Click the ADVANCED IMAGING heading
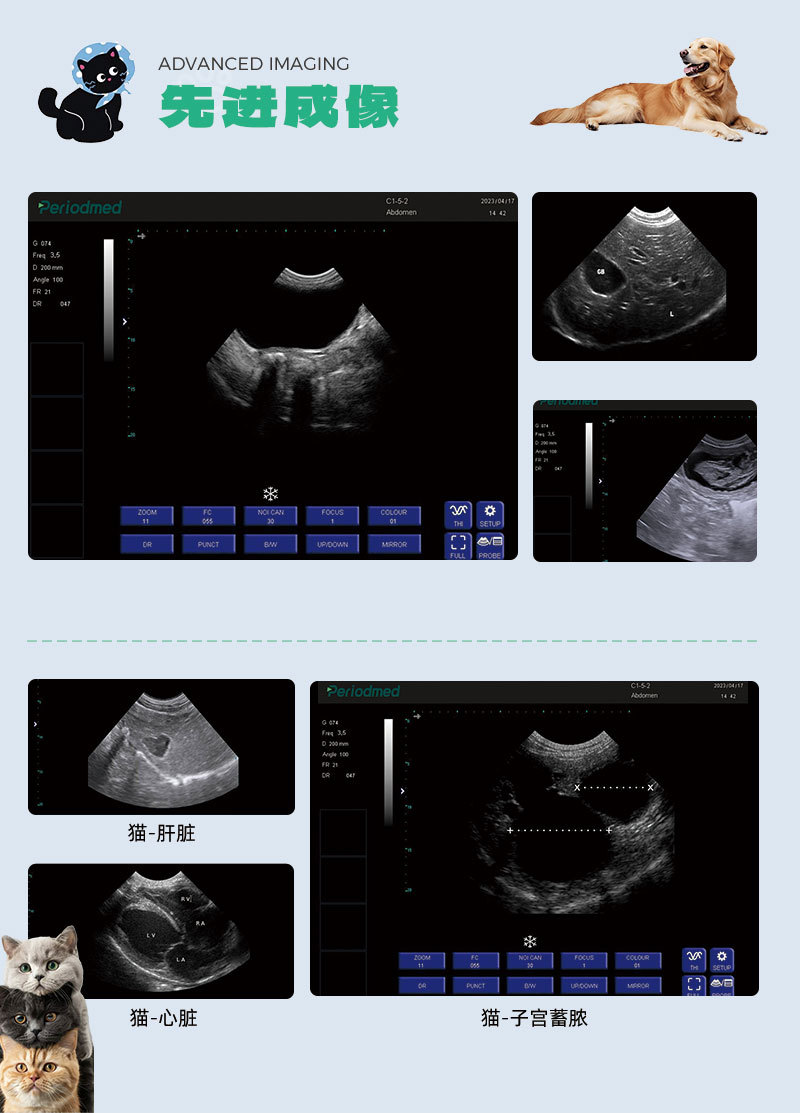The width and height of the screenshot is (800, 1113). pos(253,64)
